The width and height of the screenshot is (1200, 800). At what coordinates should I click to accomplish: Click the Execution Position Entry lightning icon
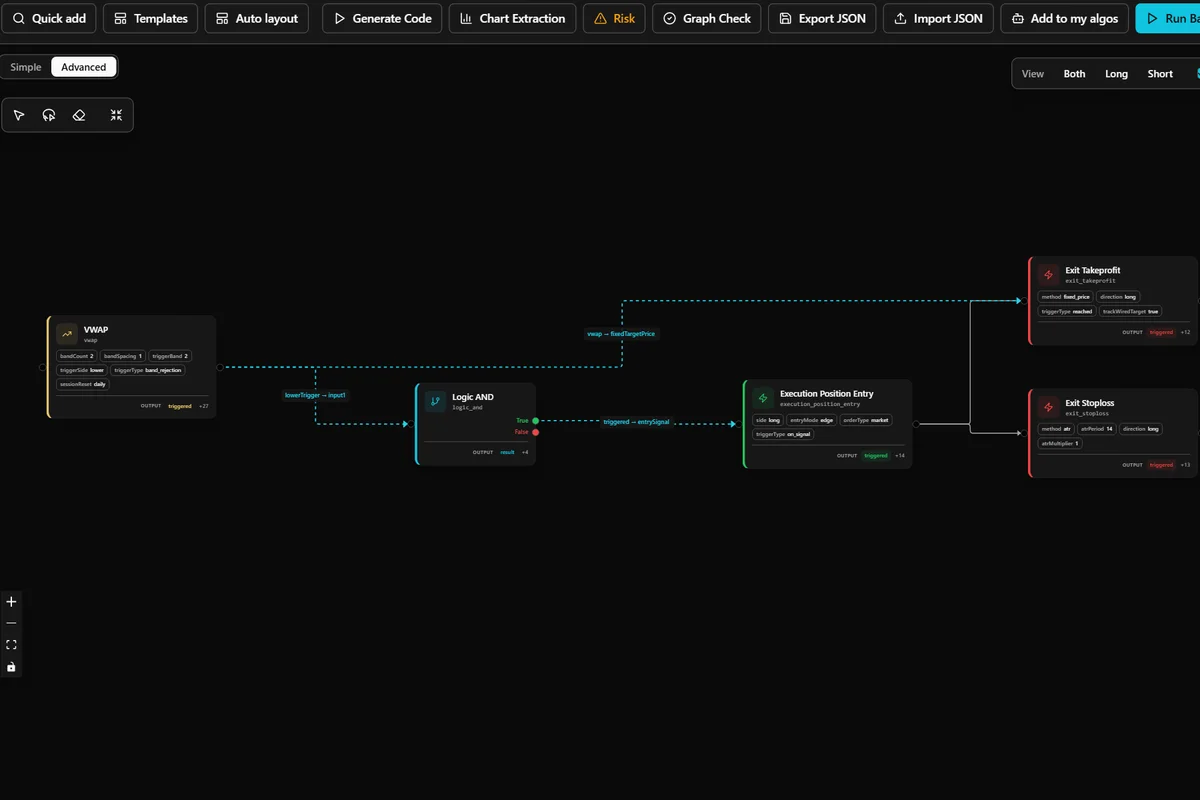[x=763, y=398]
